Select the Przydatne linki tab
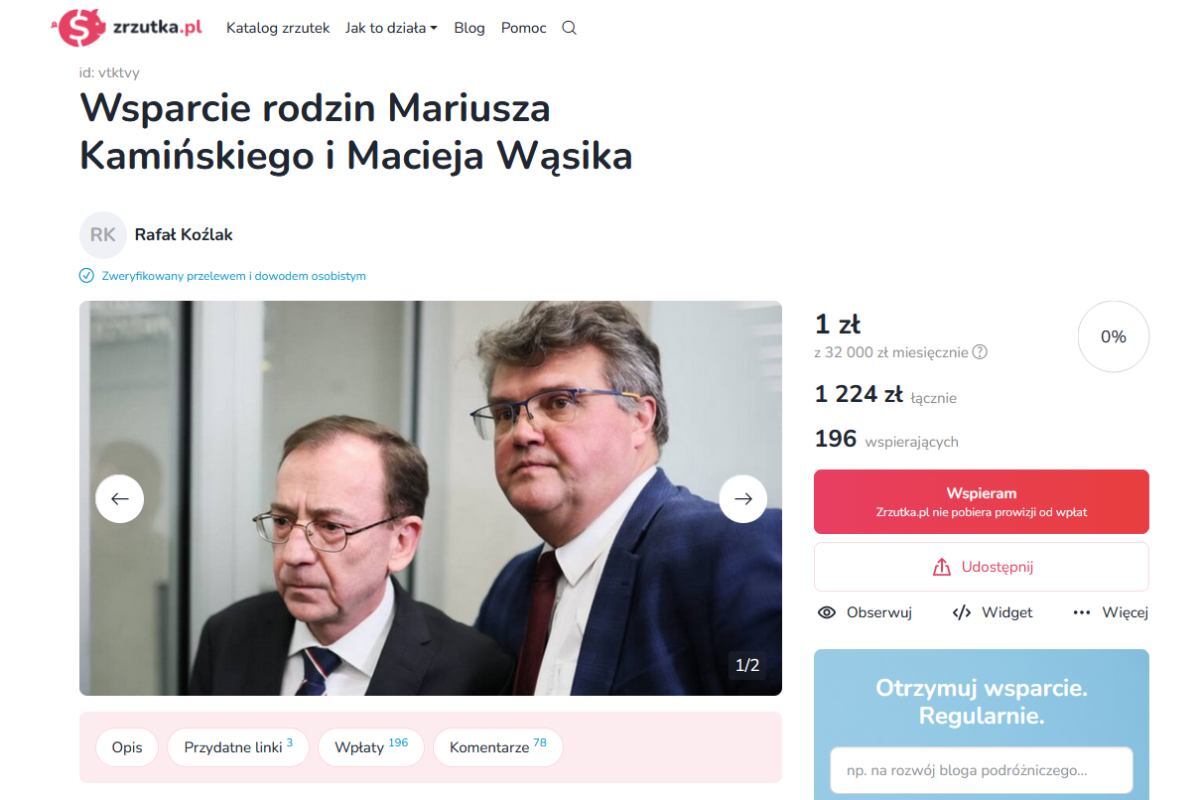 238,747
